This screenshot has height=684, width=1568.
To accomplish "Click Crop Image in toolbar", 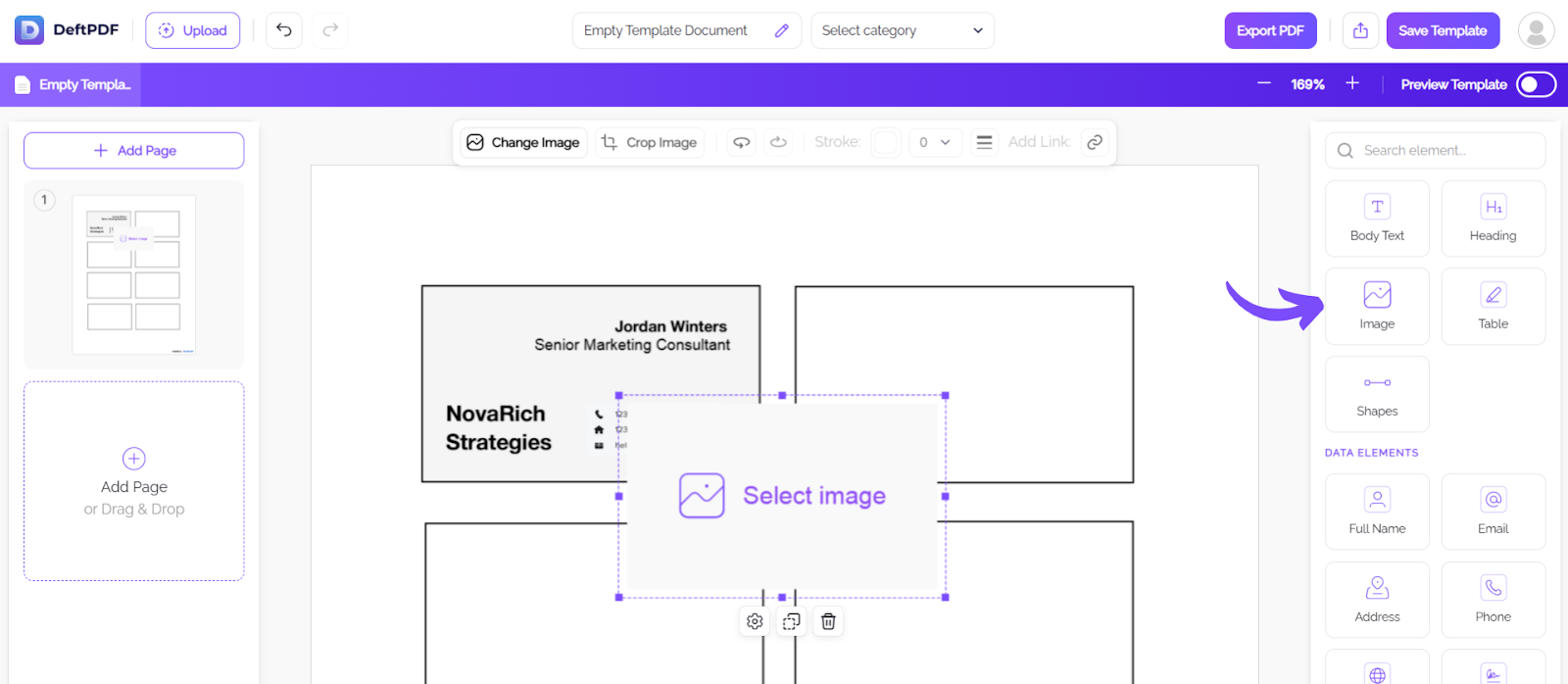I will click(649, 142).
